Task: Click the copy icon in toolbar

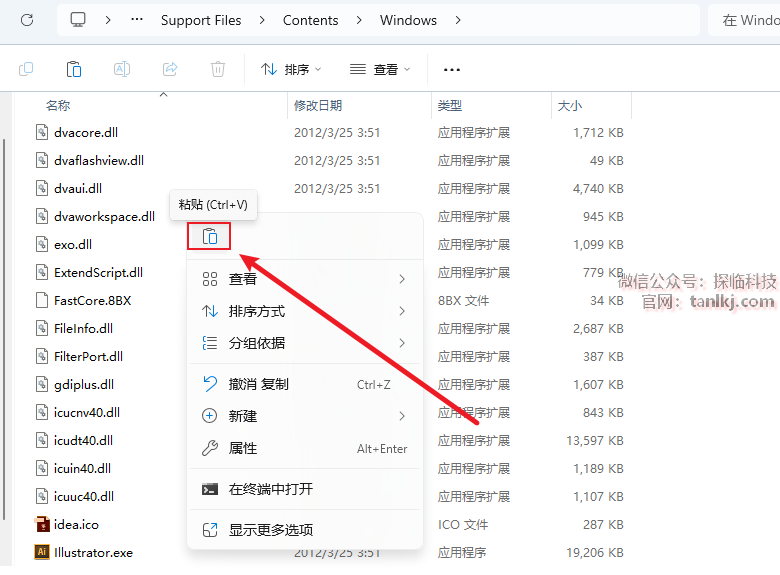Action: coord(26,69)
